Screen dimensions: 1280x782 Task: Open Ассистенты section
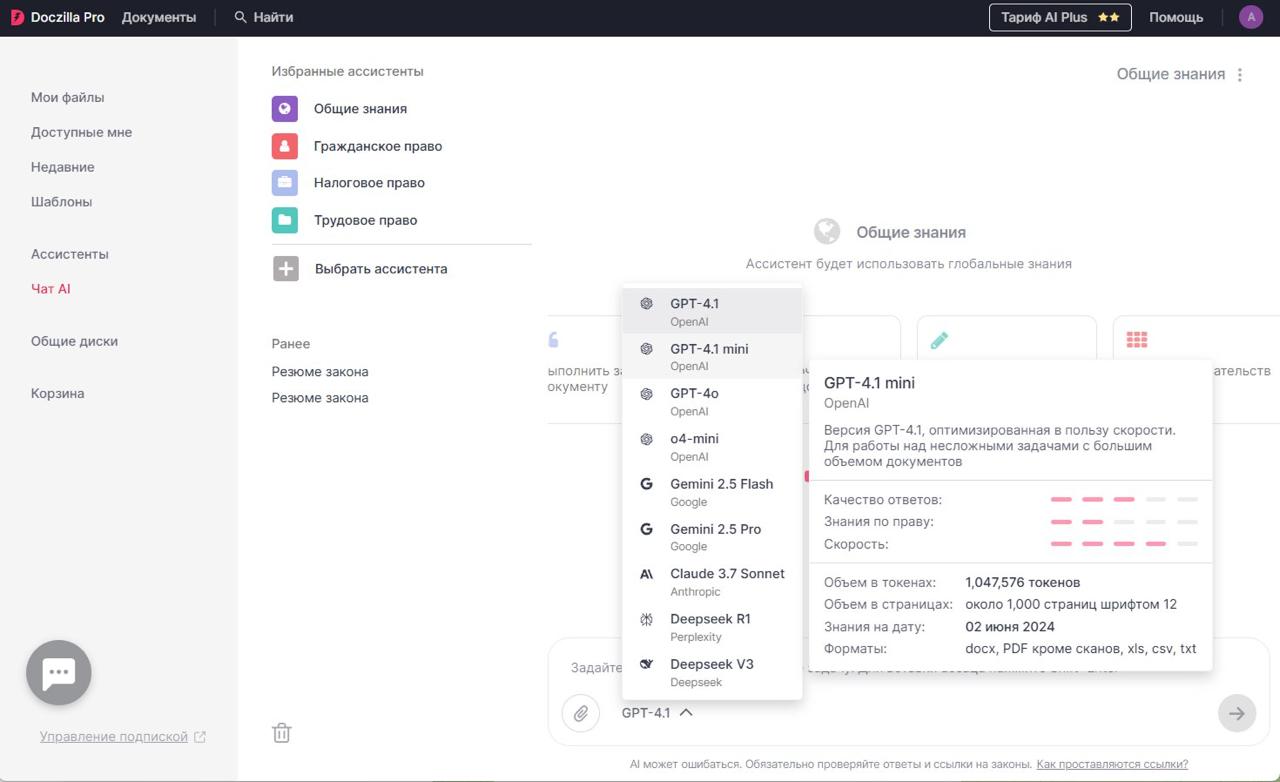tap(70, 254)
